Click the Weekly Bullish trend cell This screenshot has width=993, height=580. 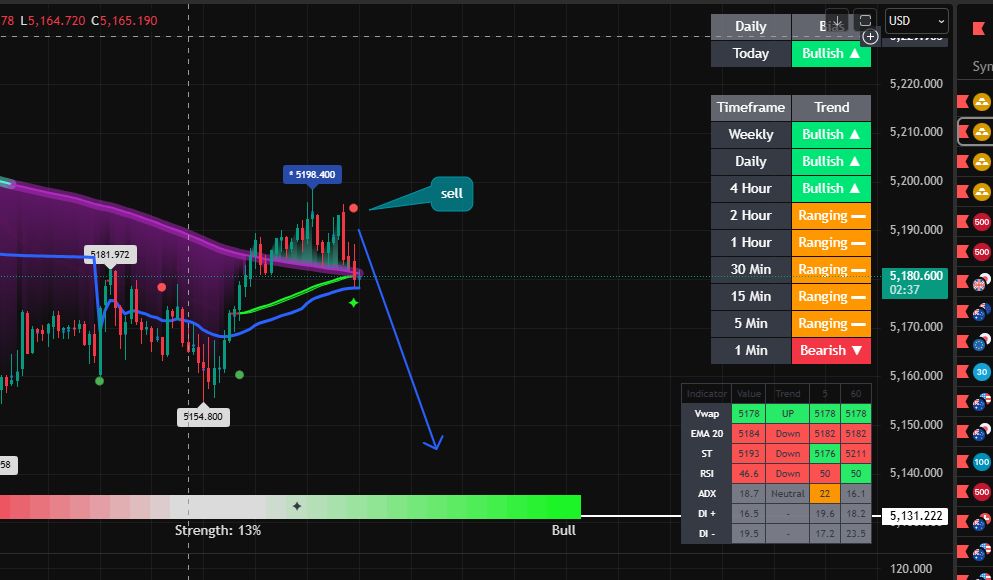tap(830, 134)
